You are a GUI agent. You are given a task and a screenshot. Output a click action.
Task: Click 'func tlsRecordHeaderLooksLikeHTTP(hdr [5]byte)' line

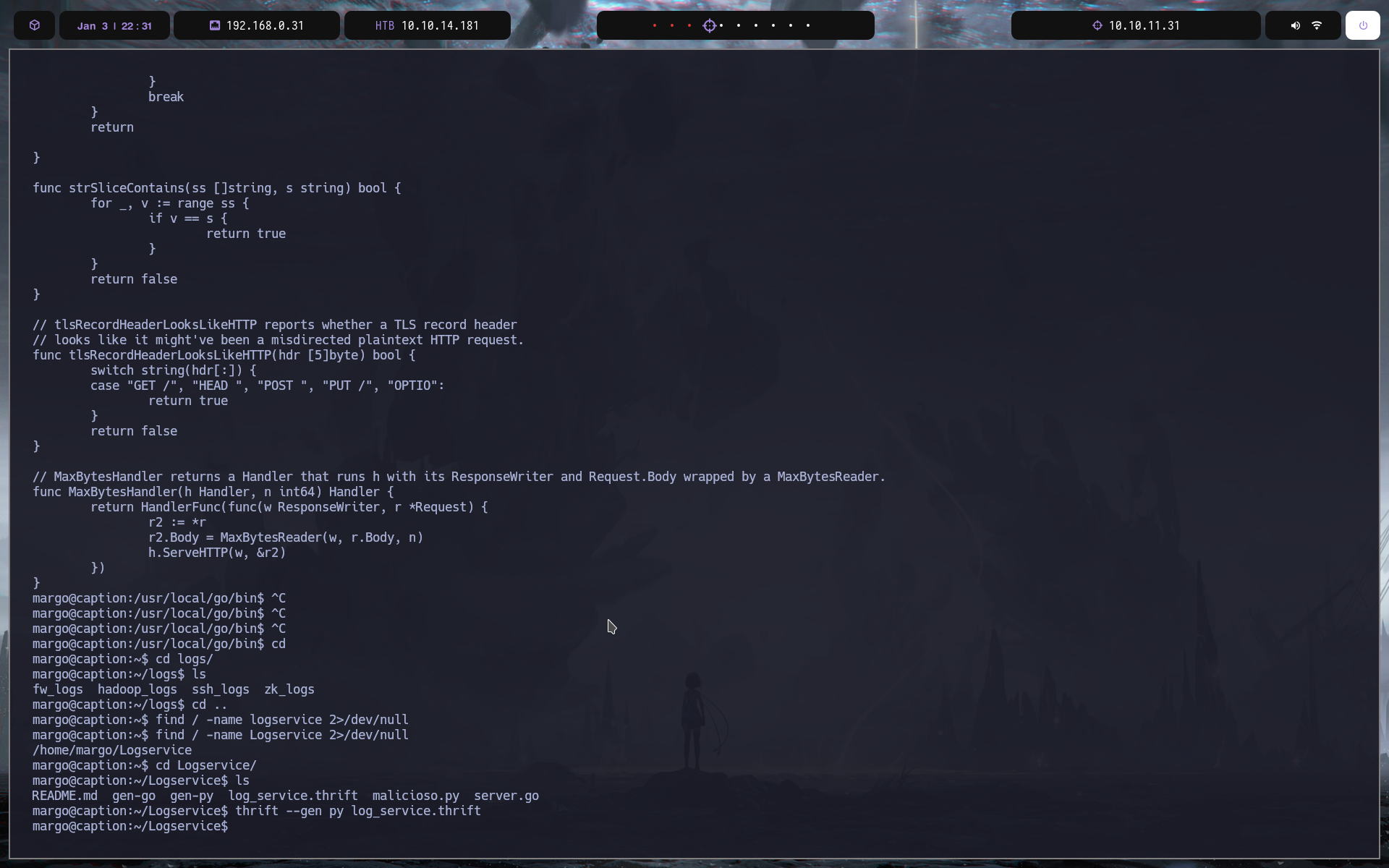tap(224, 355)
